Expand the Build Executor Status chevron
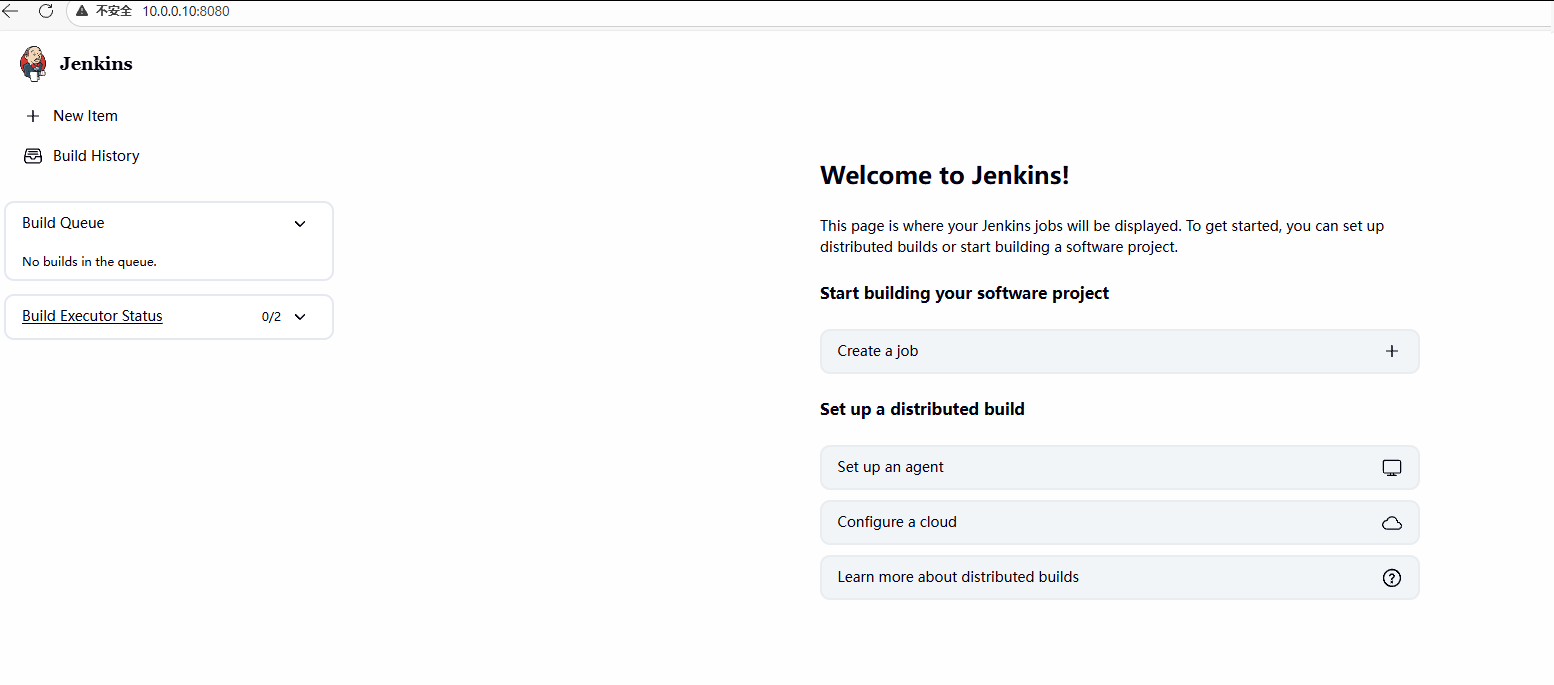Screen dimensions: 1554x685 (300, 317)
